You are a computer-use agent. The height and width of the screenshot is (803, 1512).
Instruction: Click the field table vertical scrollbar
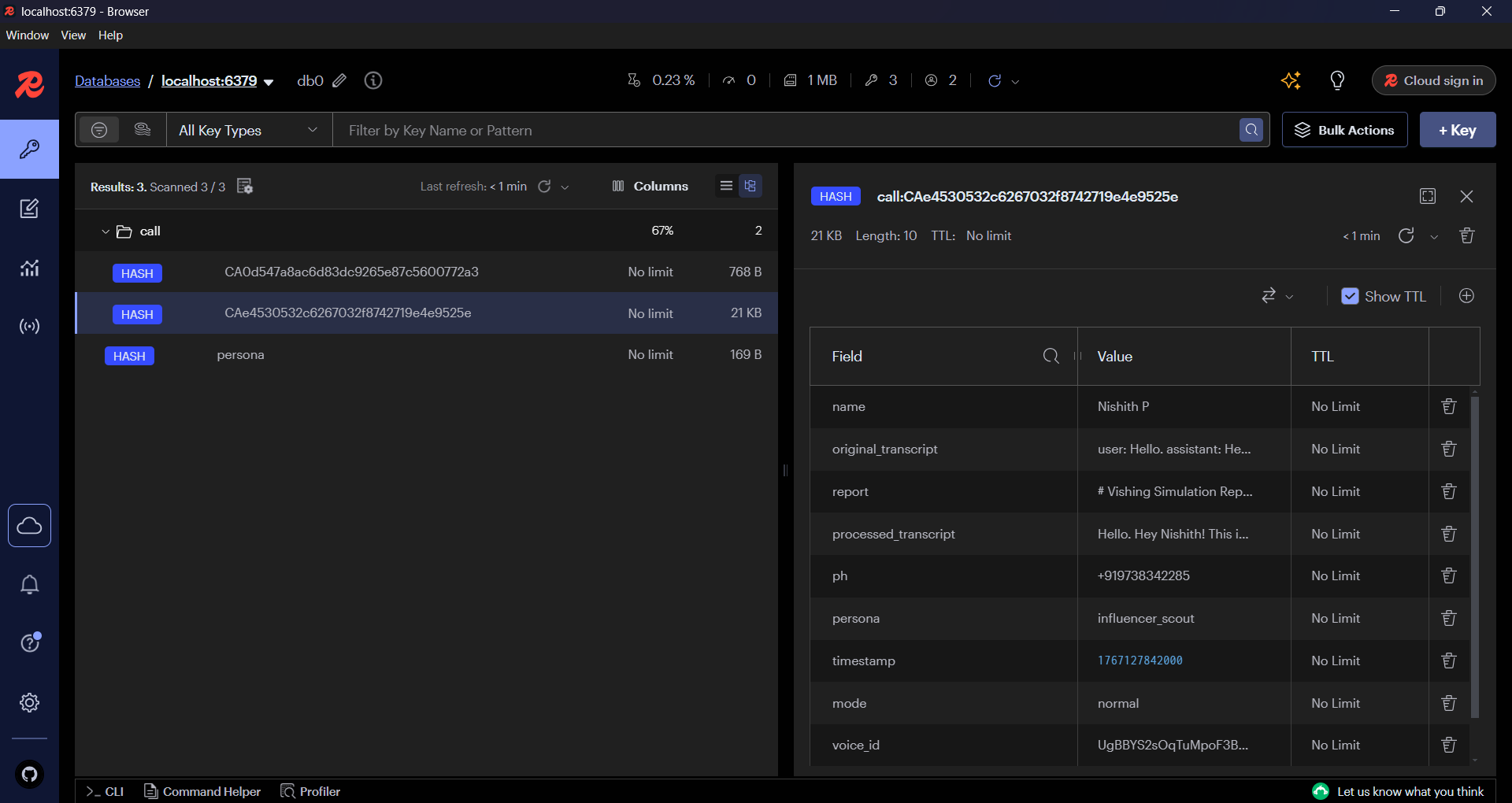[x=1475, y=556]
